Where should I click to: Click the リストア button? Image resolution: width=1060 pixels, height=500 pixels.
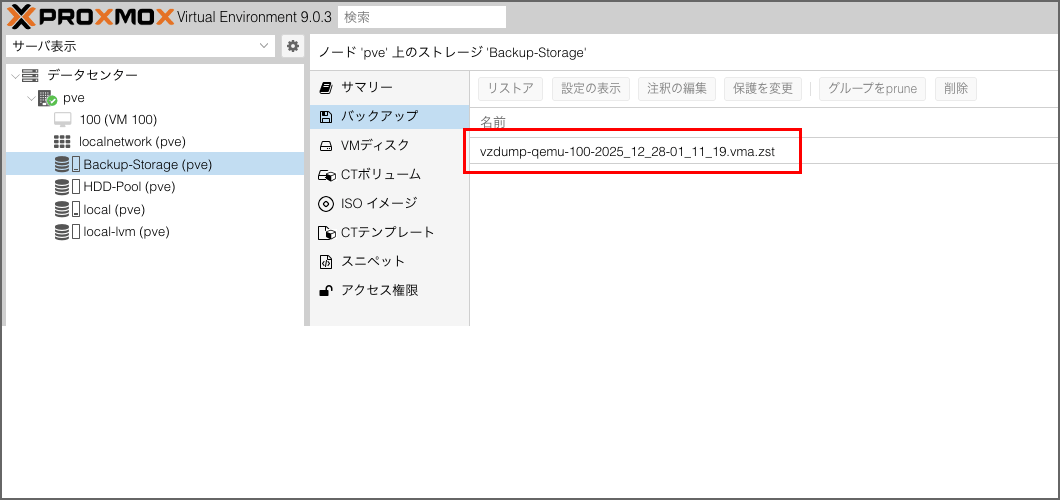(x=511, y=89)
